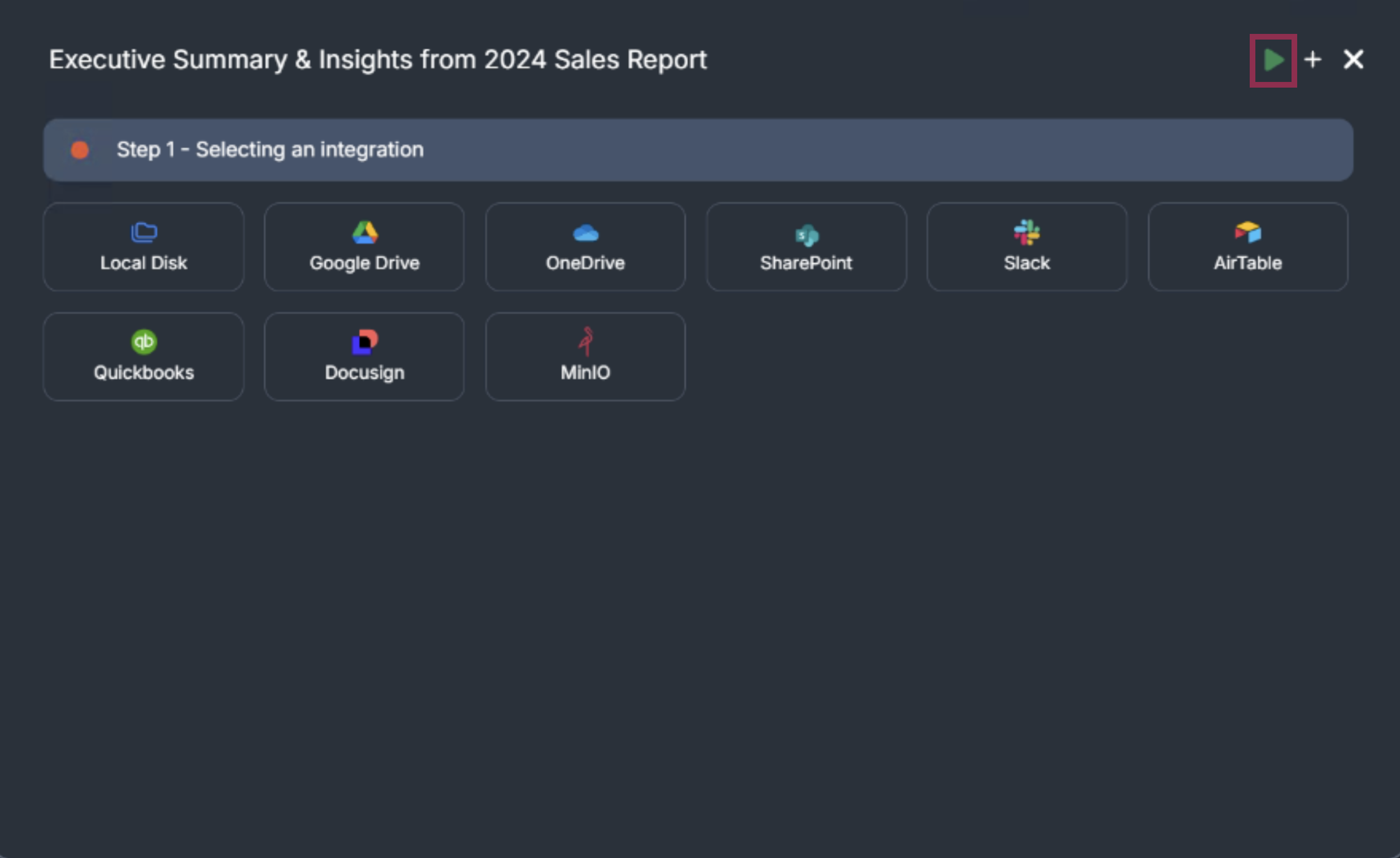Choose the Docusign integration
1400x858 pixels.
pyautogui.click(x=364, y=357)
